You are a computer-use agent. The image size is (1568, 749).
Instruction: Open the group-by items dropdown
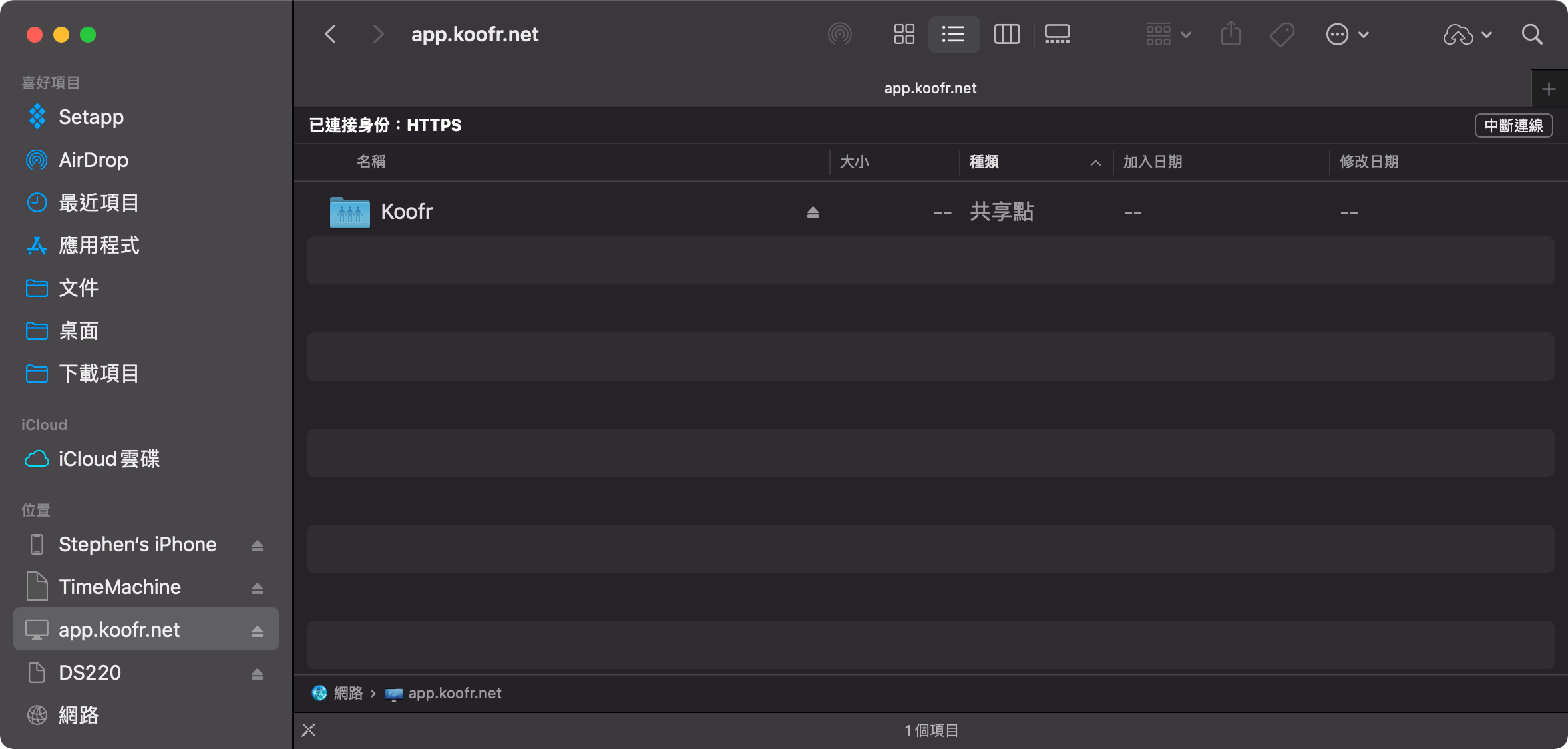click(x=1168, y=34)
